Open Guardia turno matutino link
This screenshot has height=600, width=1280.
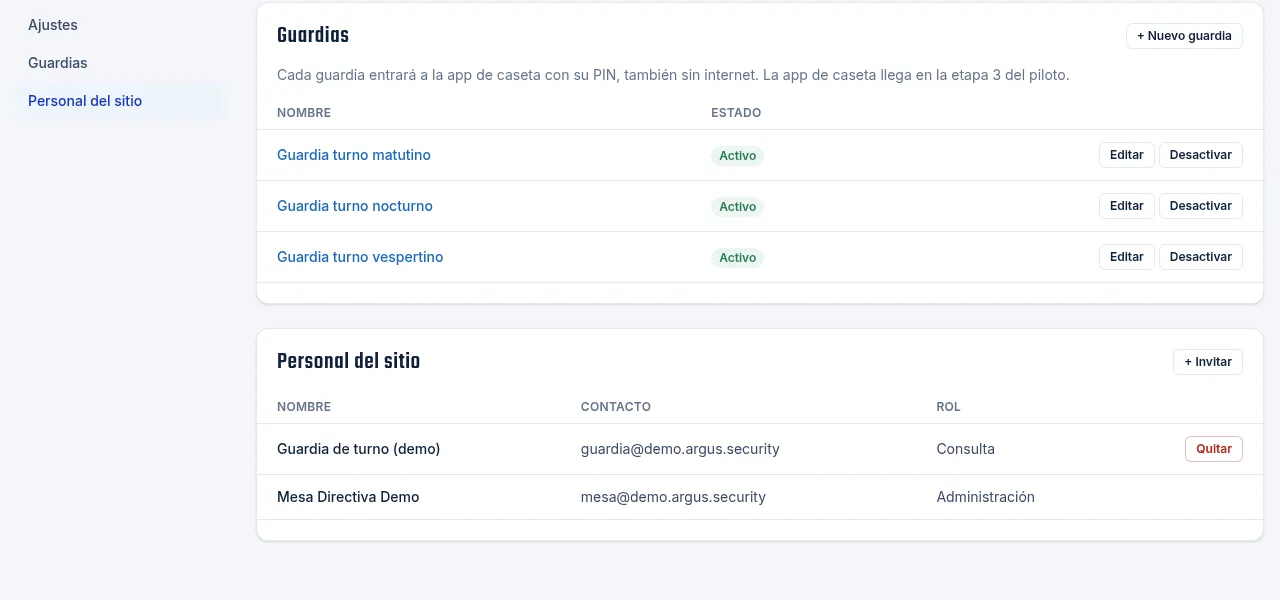point(354,155)
